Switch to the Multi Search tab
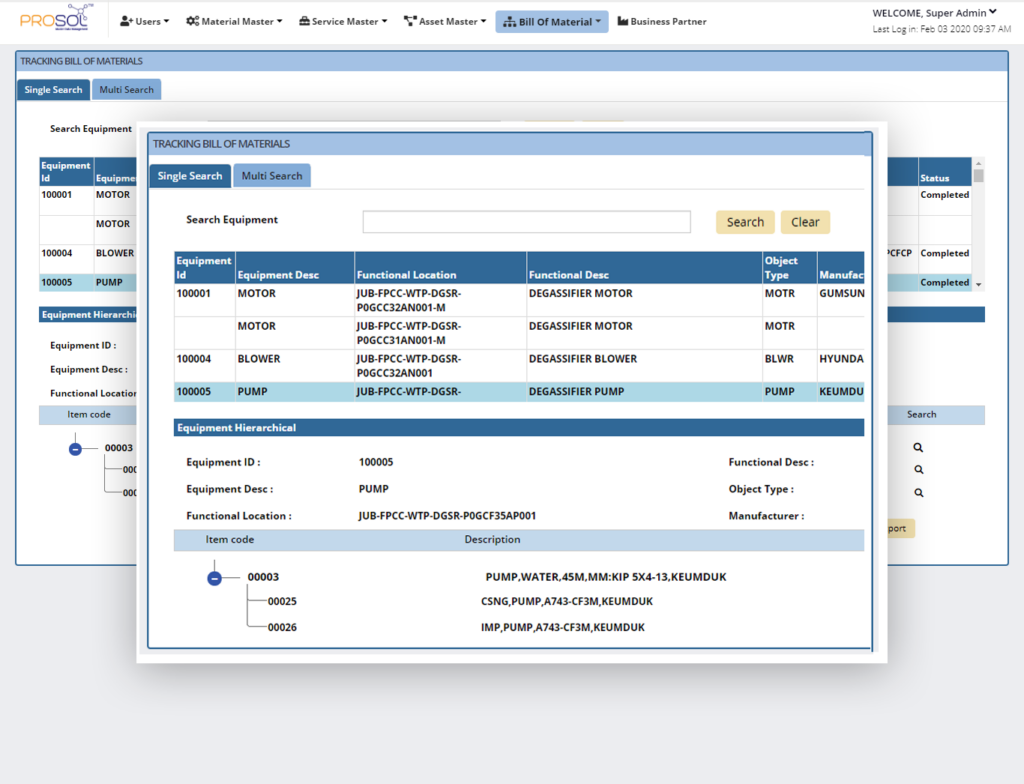 [x=271, y=174]
